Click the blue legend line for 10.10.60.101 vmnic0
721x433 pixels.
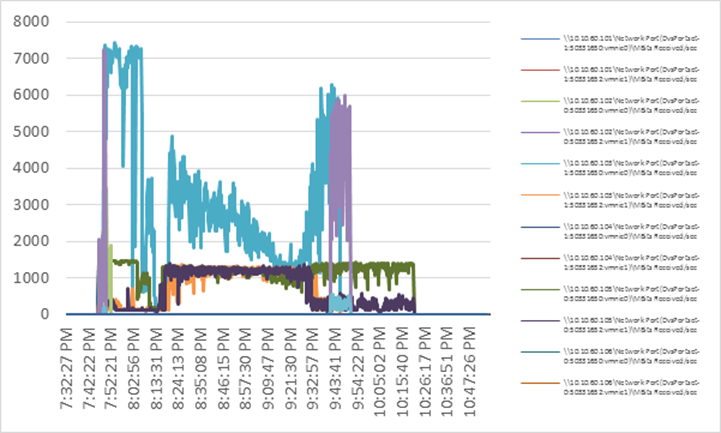click(540, 39)
